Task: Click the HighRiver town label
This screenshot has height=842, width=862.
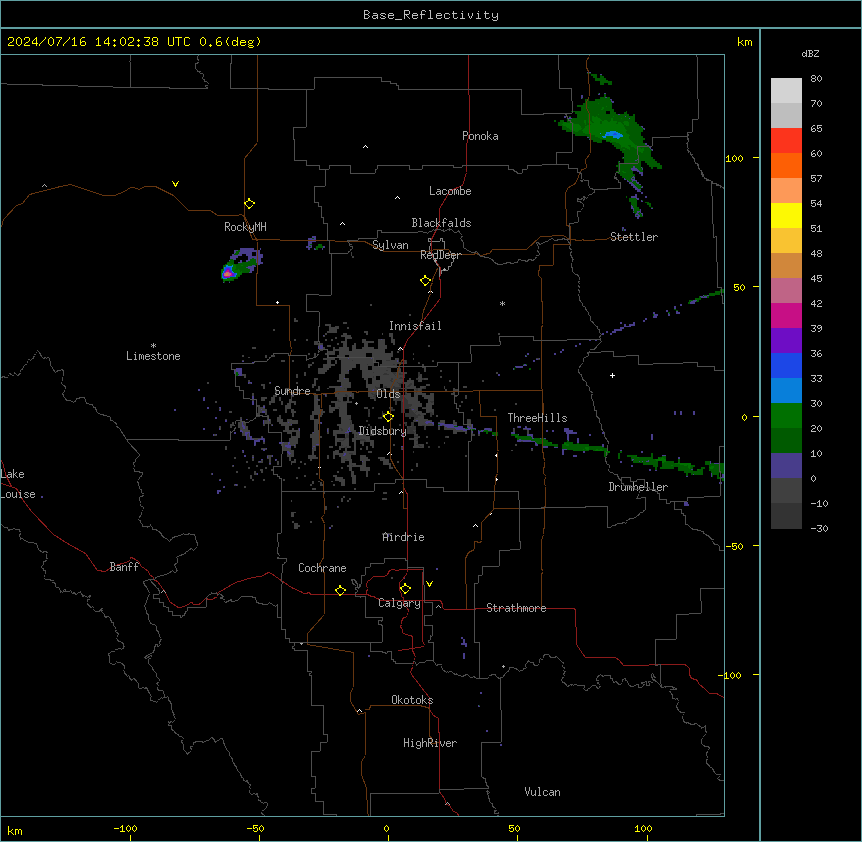Action: click(x=430, y=743)
